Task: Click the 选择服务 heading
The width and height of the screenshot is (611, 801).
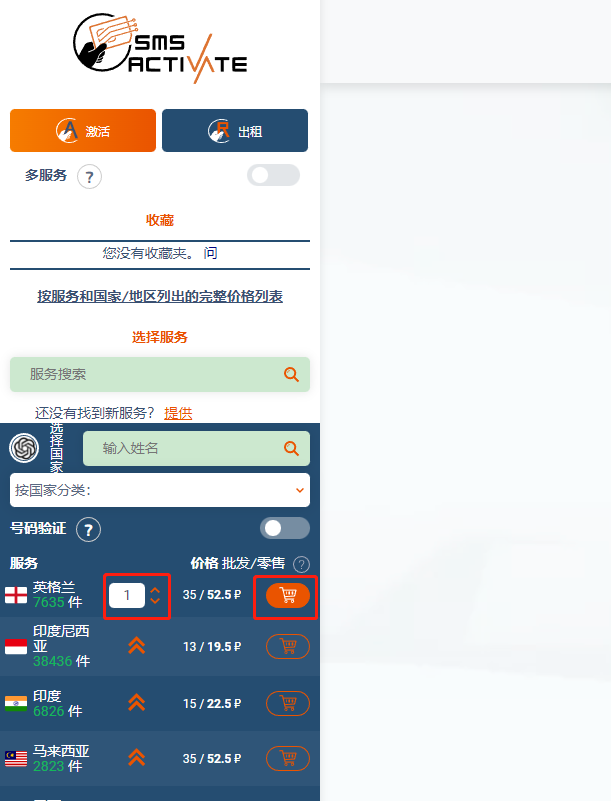Action: pyautogui.click(x=160, y=337)
